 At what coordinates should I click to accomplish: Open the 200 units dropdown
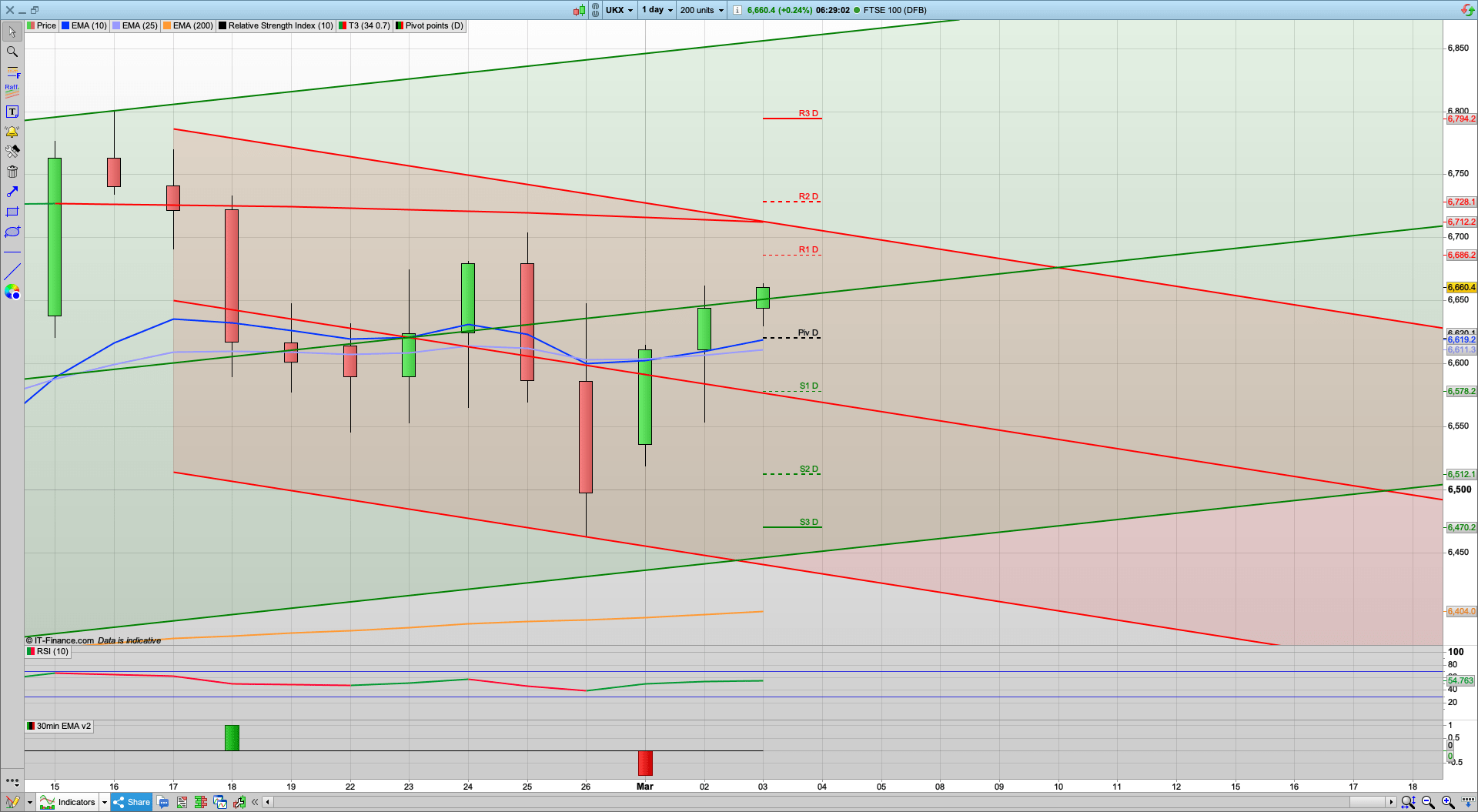[700, 10]
